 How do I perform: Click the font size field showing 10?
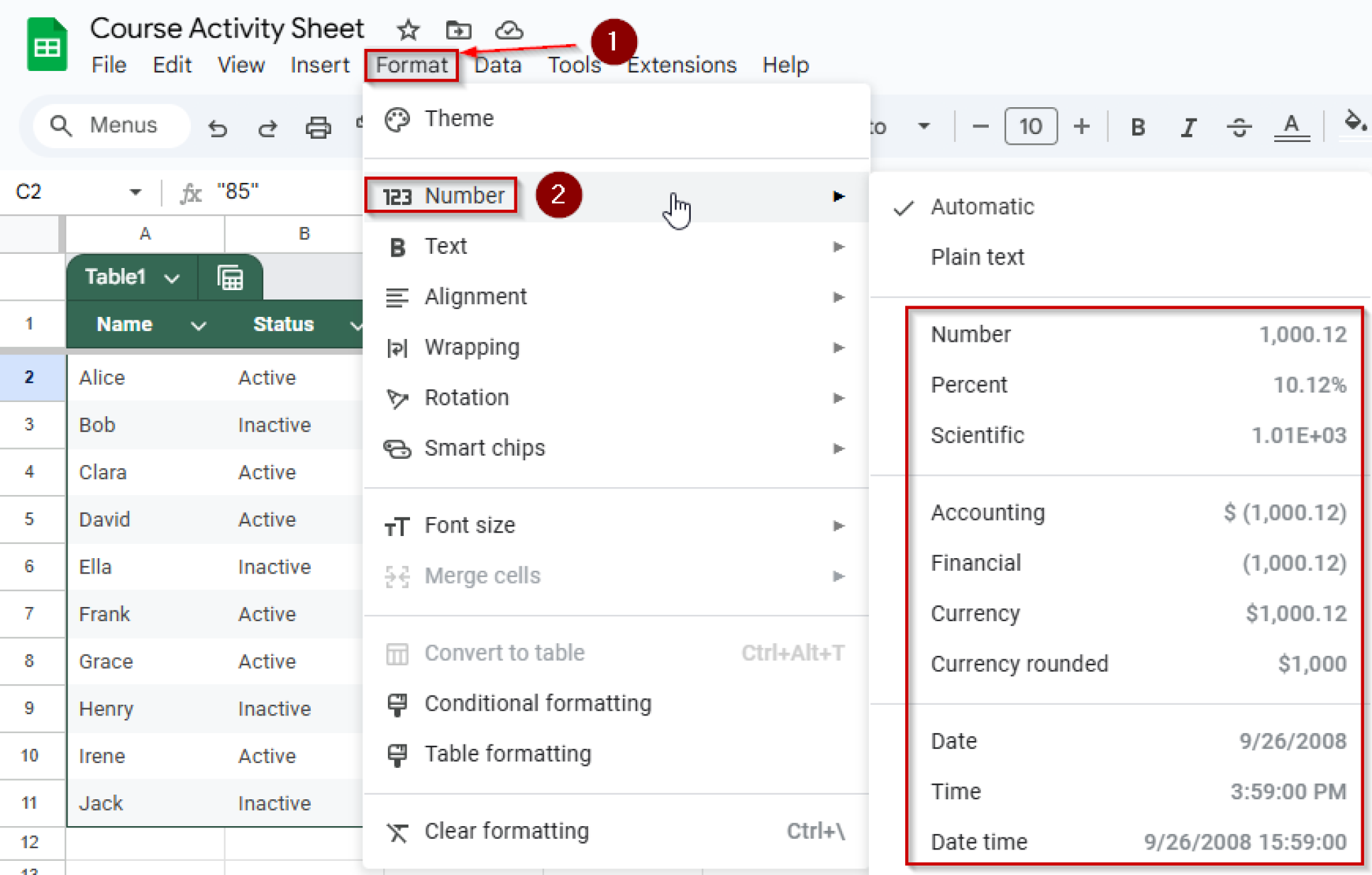[x=1030, y=126]
